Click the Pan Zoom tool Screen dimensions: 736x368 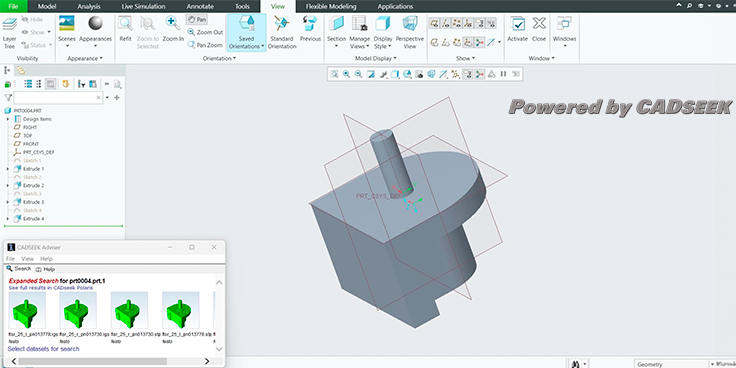point(205,45)
